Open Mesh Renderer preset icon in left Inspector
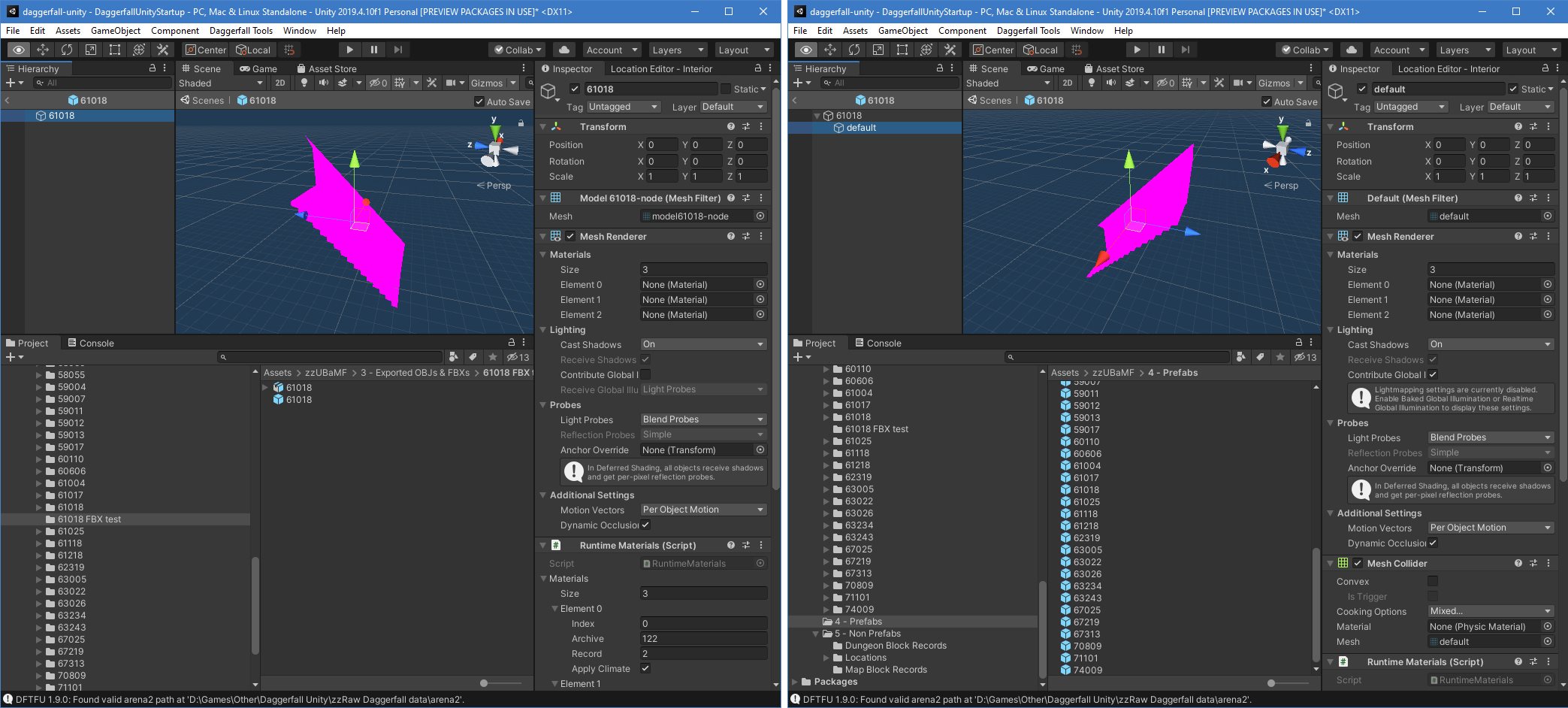Screen dimensions: 1568x708 click(x=746, y=236)
